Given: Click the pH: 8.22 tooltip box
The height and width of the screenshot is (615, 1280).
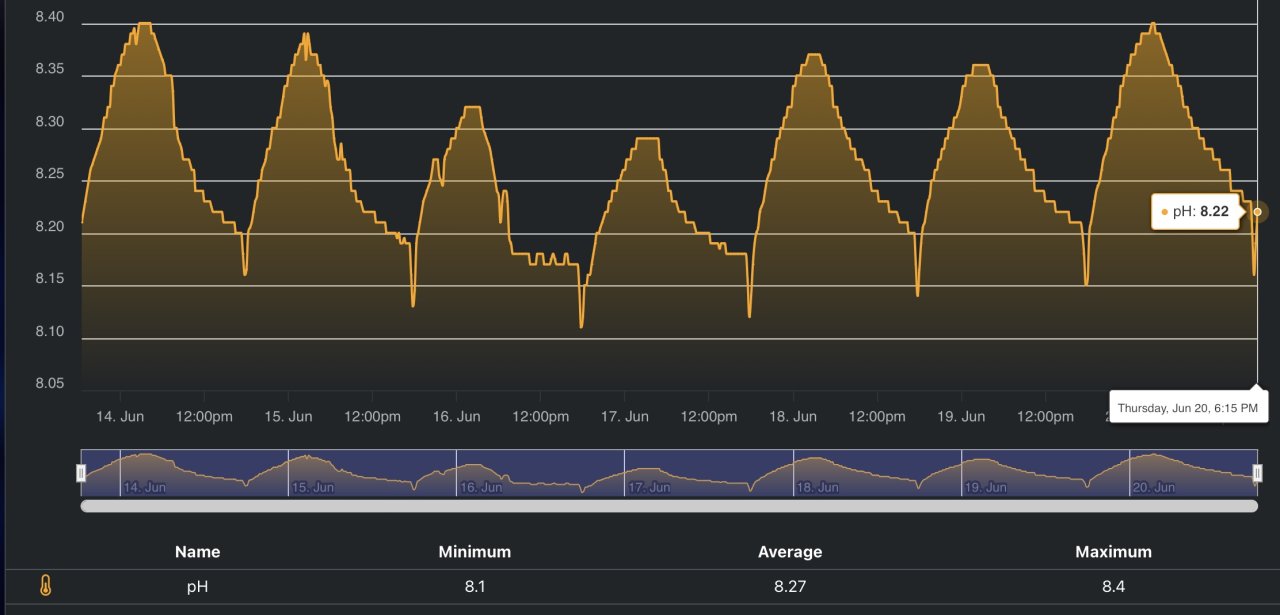Looking at the screenshot, I should point(1197,212).
